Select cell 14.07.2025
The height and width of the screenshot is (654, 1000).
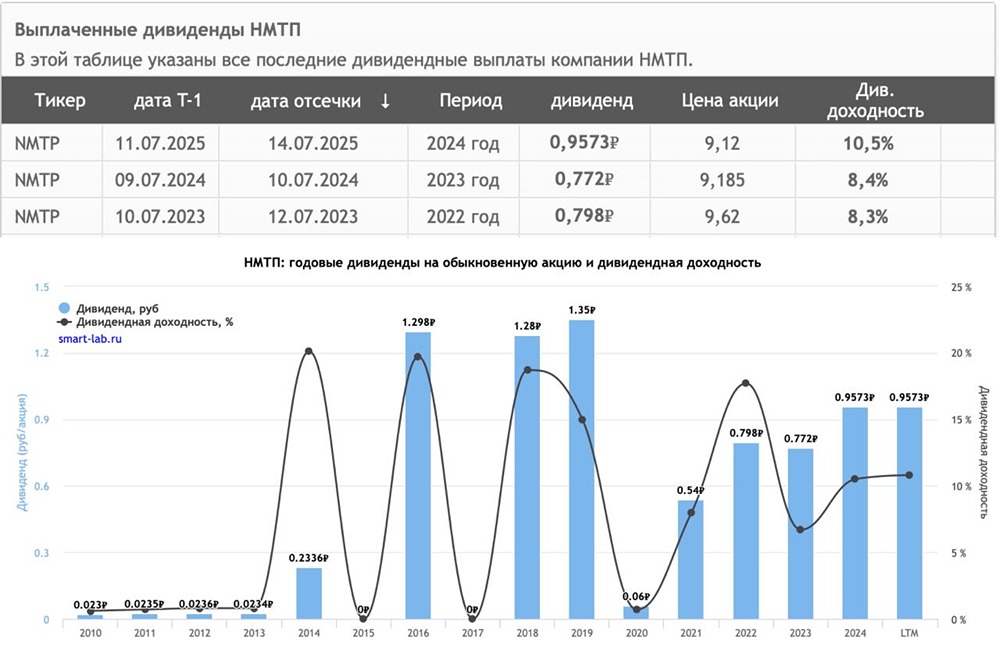click(313, 143)
